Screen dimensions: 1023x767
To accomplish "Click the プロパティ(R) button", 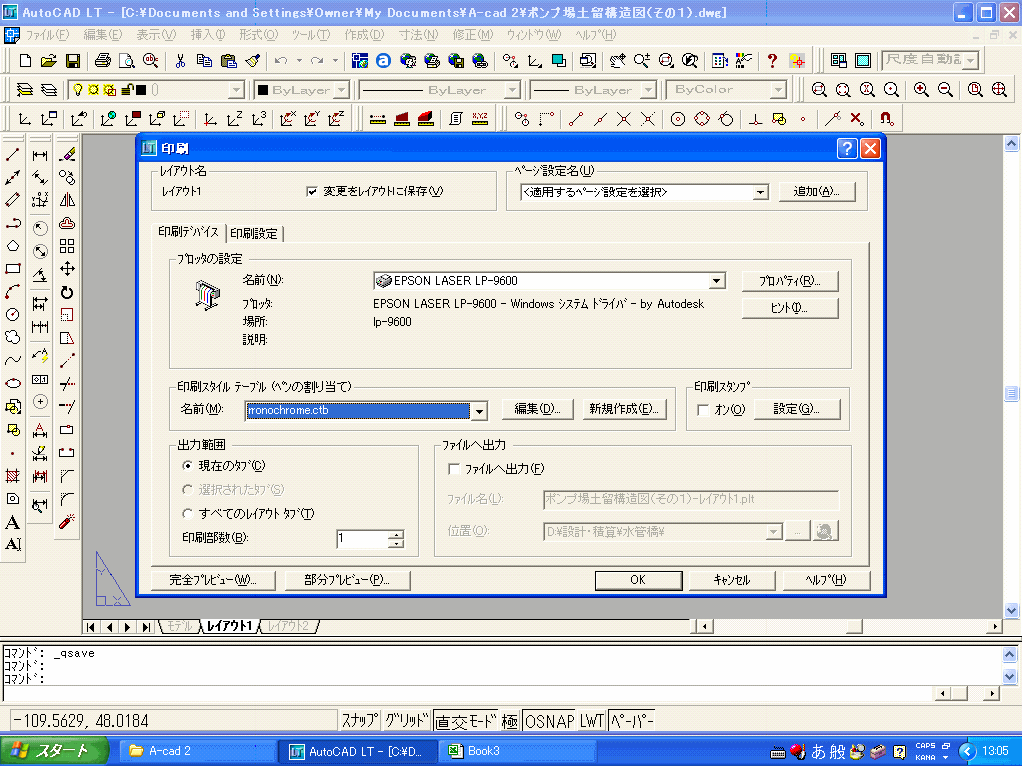I will click(x=789, y=281).
